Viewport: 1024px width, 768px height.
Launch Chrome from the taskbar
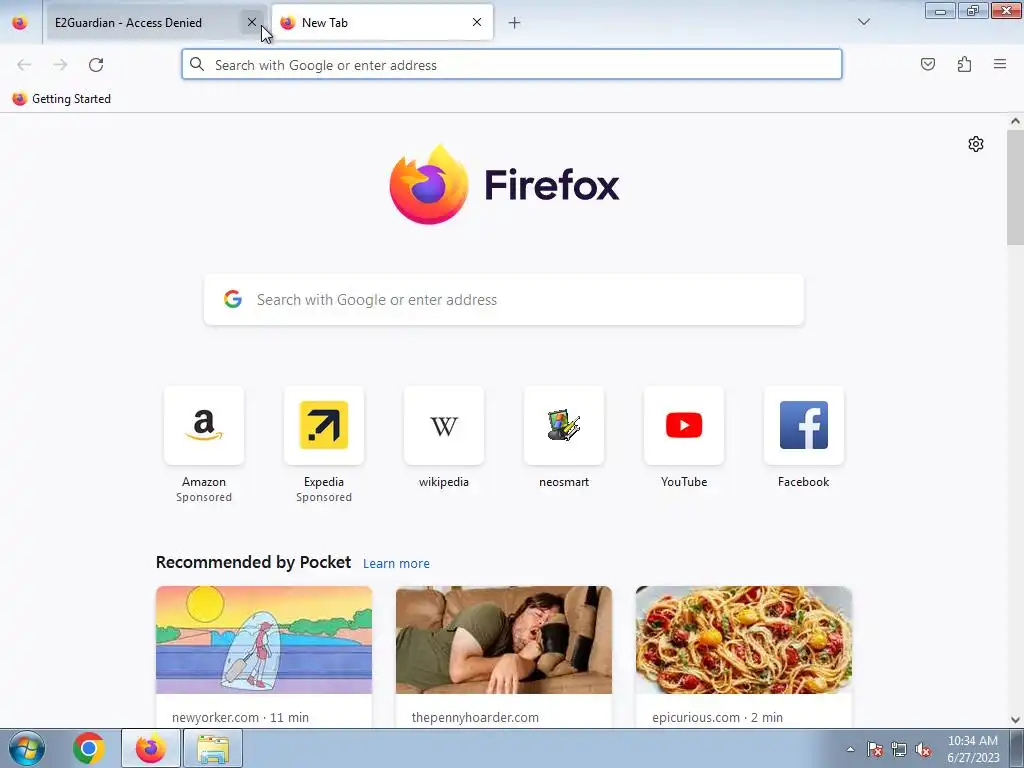pyautogui.click(x=89, y=748)
